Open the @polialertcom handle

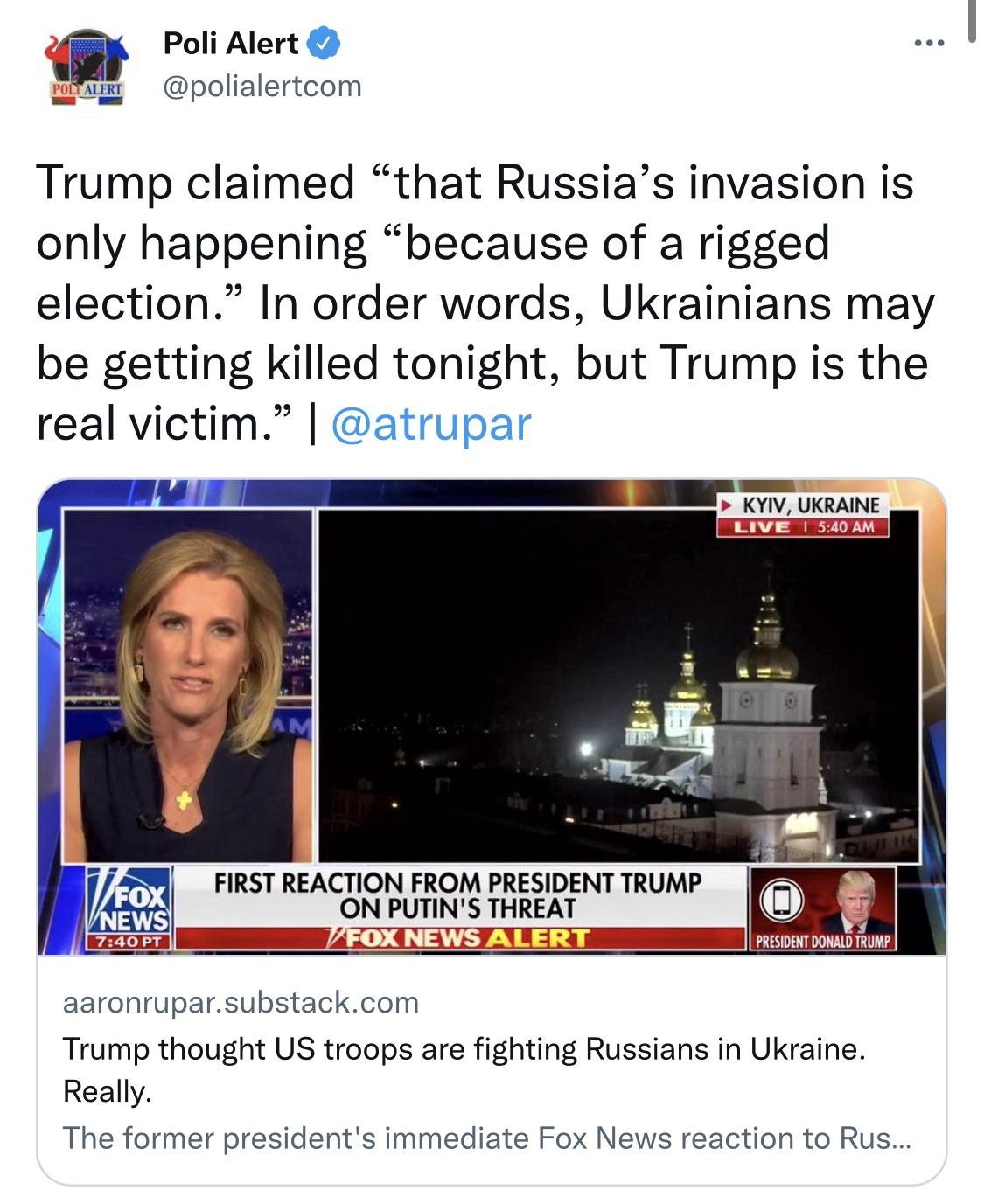(262, 86)
